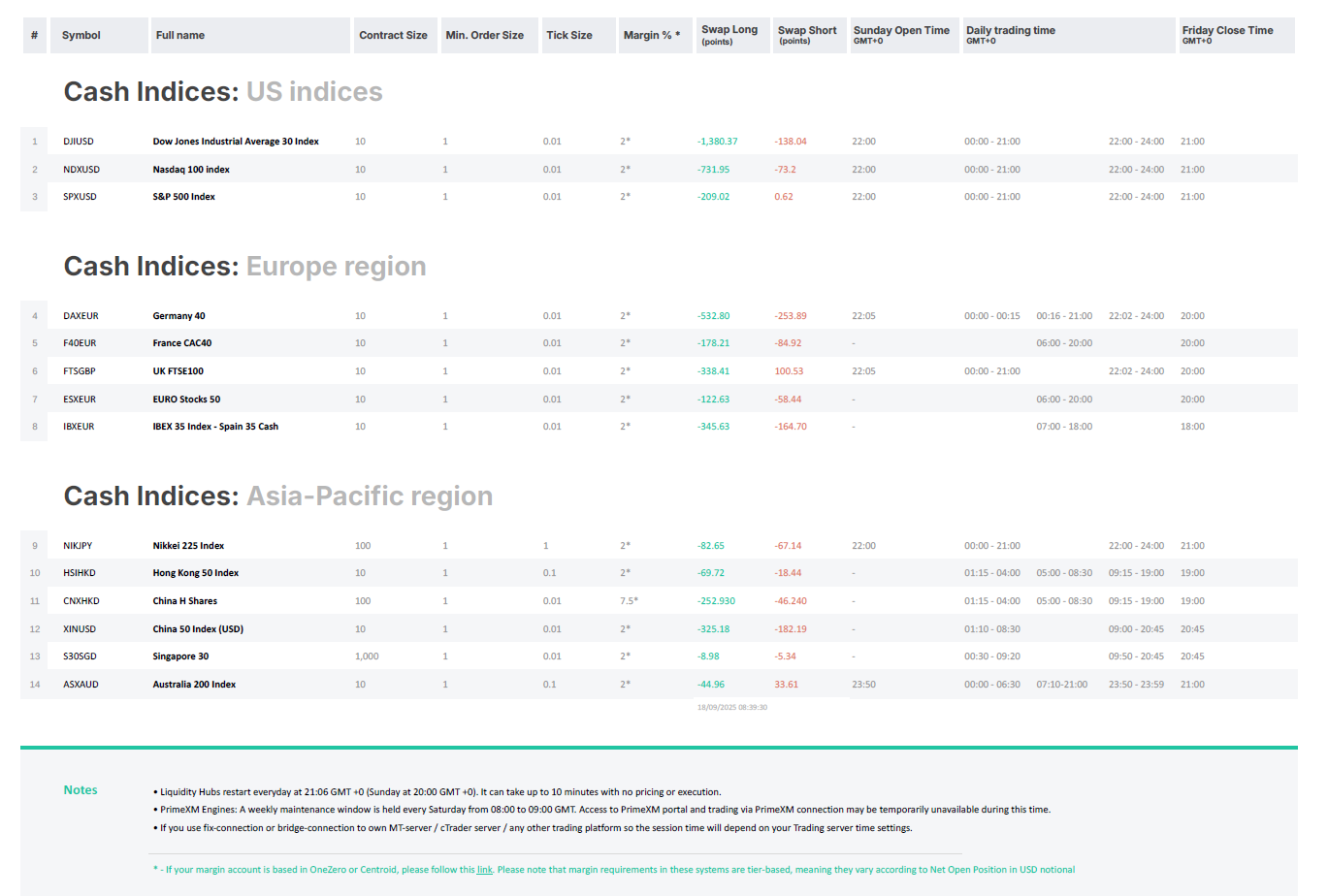Click the EURO Stocks 50 name
Screen dimensions: 1328x896
pos(186,400)
